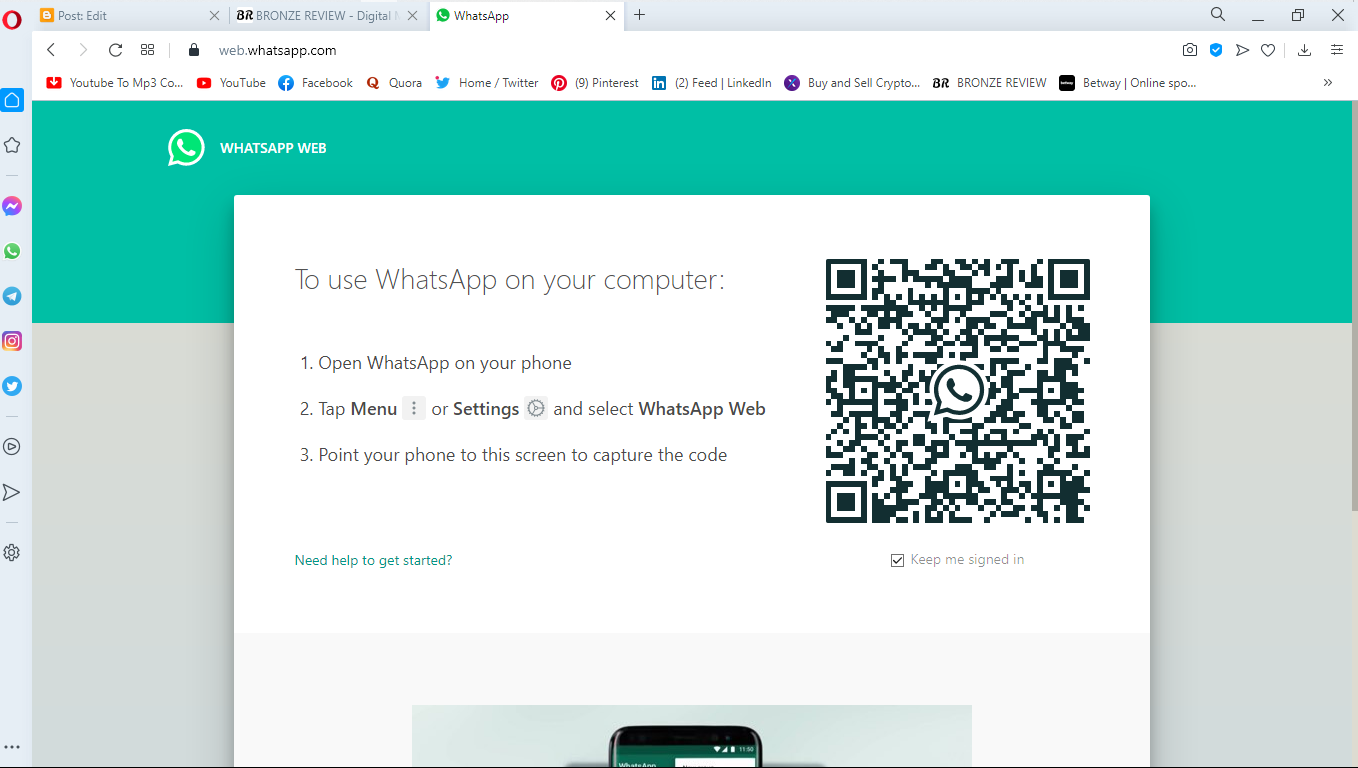Image resolution: width=1358 pixels, height=768 pixels.
Task: Go forward to the next page
Action: coord(83,50)
